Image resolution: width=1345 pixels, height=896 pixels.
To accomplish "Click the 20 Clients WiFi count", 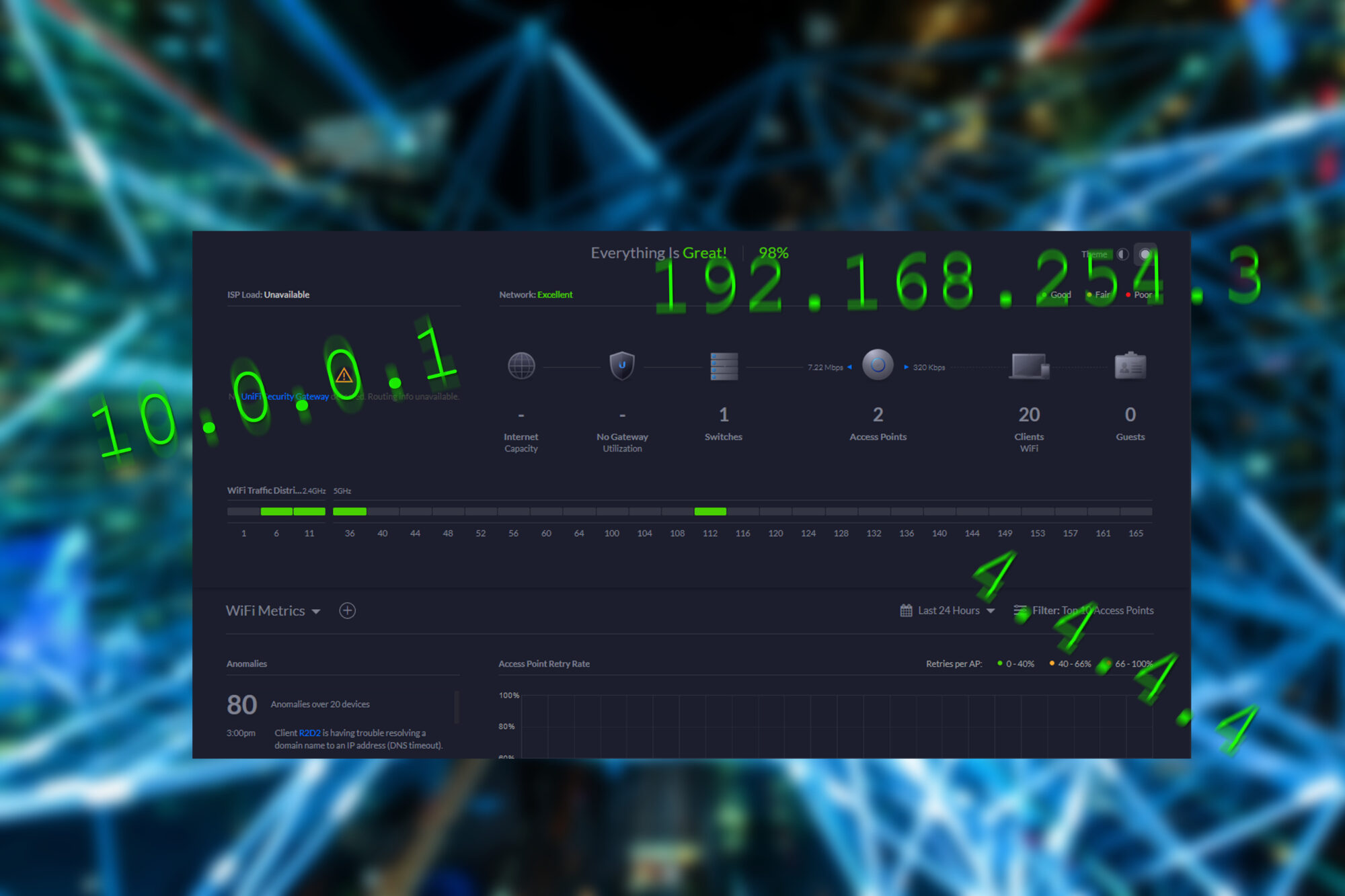I will 1029,414.
